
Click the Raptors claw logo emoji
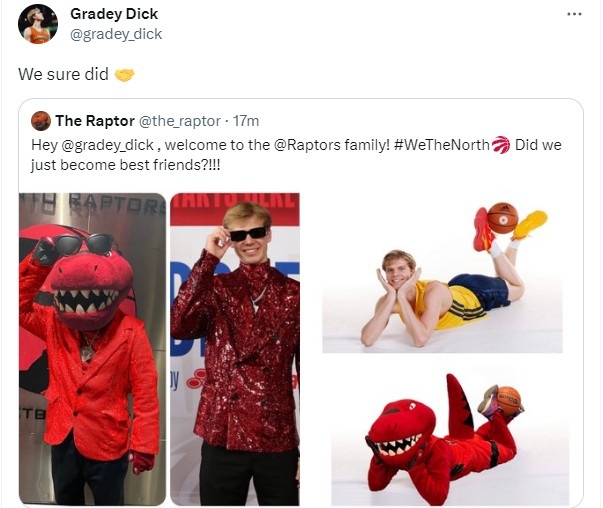click(501, 145)
